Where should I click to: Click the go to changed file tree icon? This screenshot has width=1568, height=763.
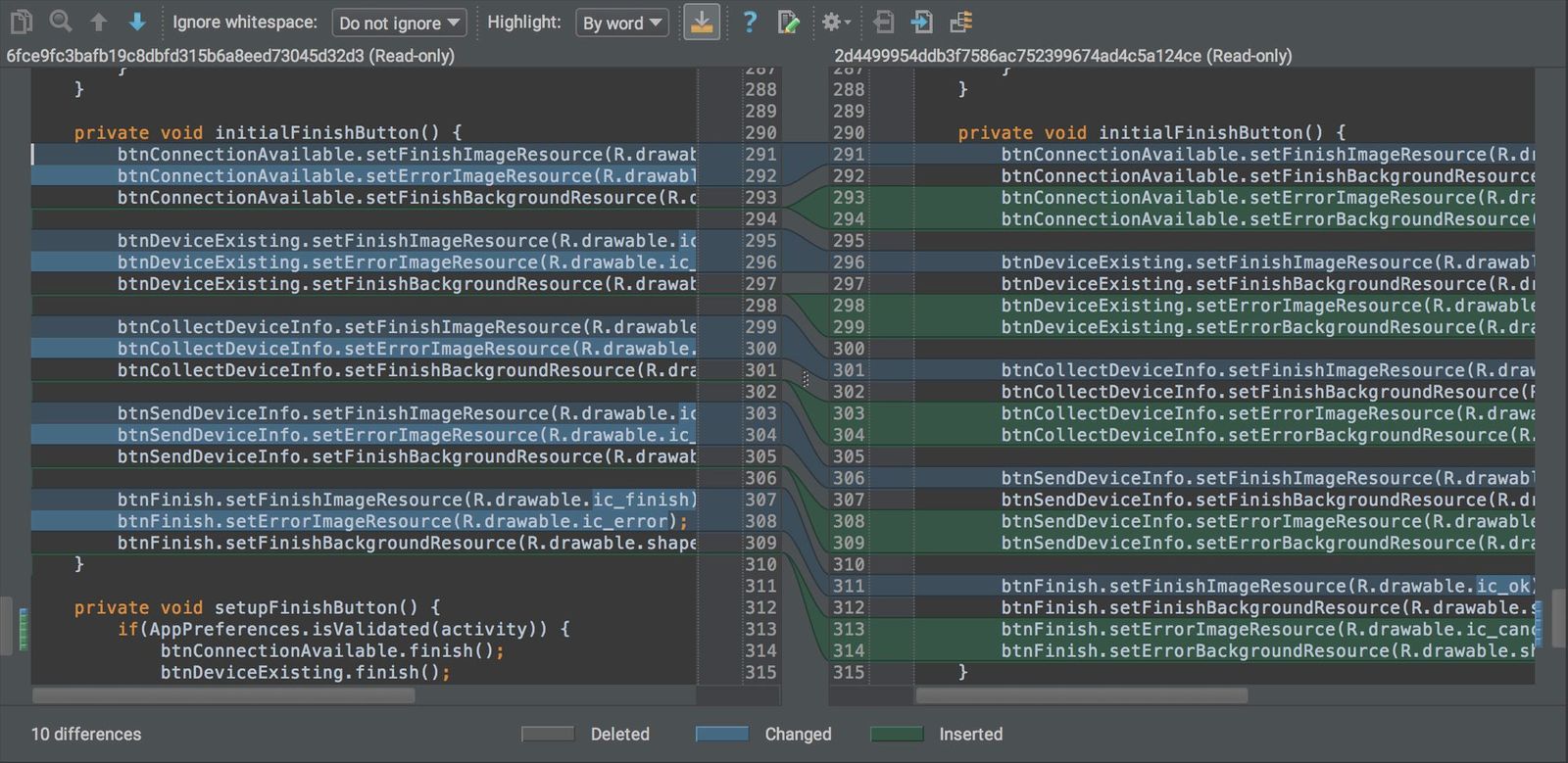coord(961,22)
